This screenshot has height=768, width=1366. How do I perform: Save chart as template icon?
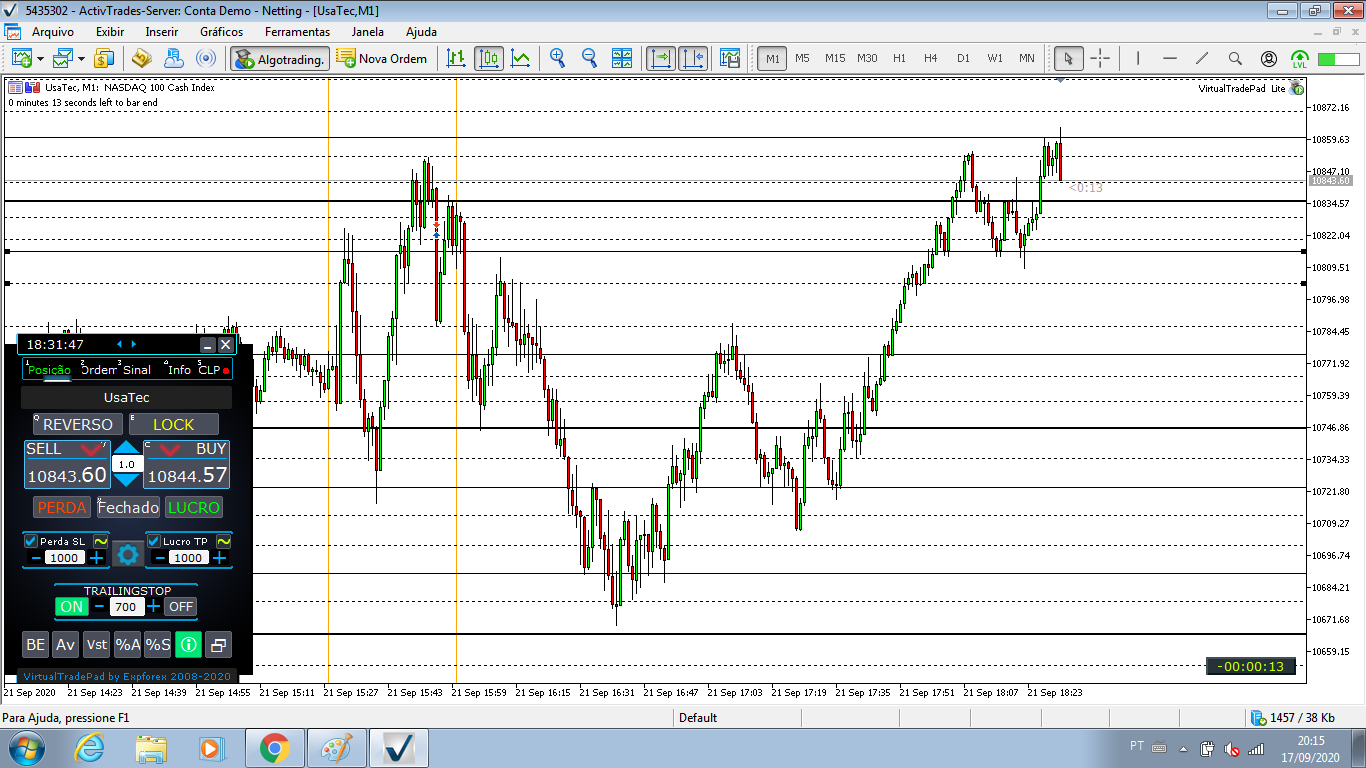pyautogui.click(x=729, y=58)
